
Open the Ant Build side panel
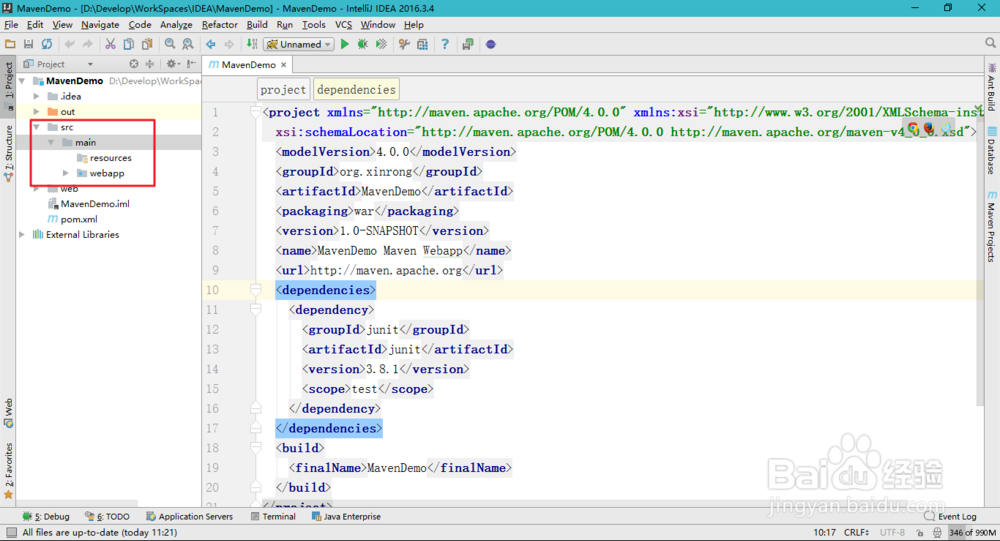[992, 87]
